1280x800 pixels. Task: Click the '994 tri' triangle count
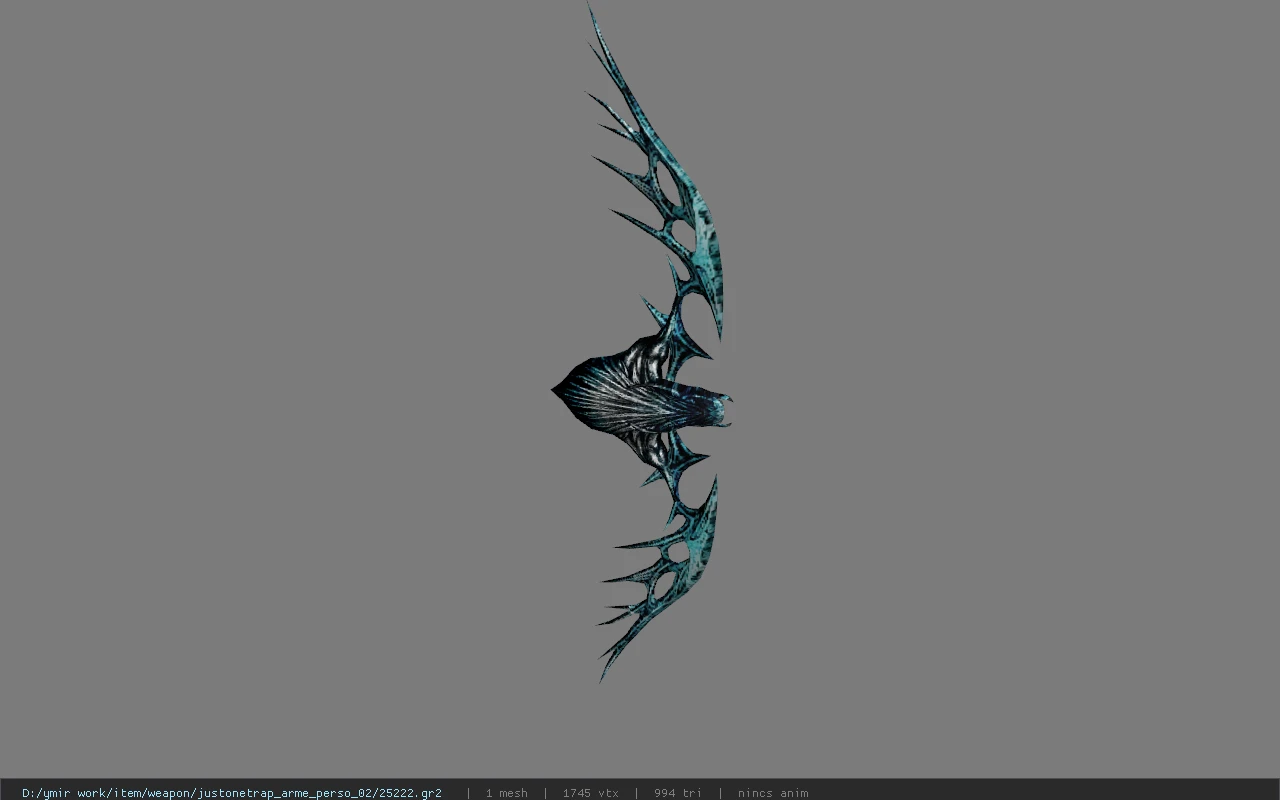677,793
